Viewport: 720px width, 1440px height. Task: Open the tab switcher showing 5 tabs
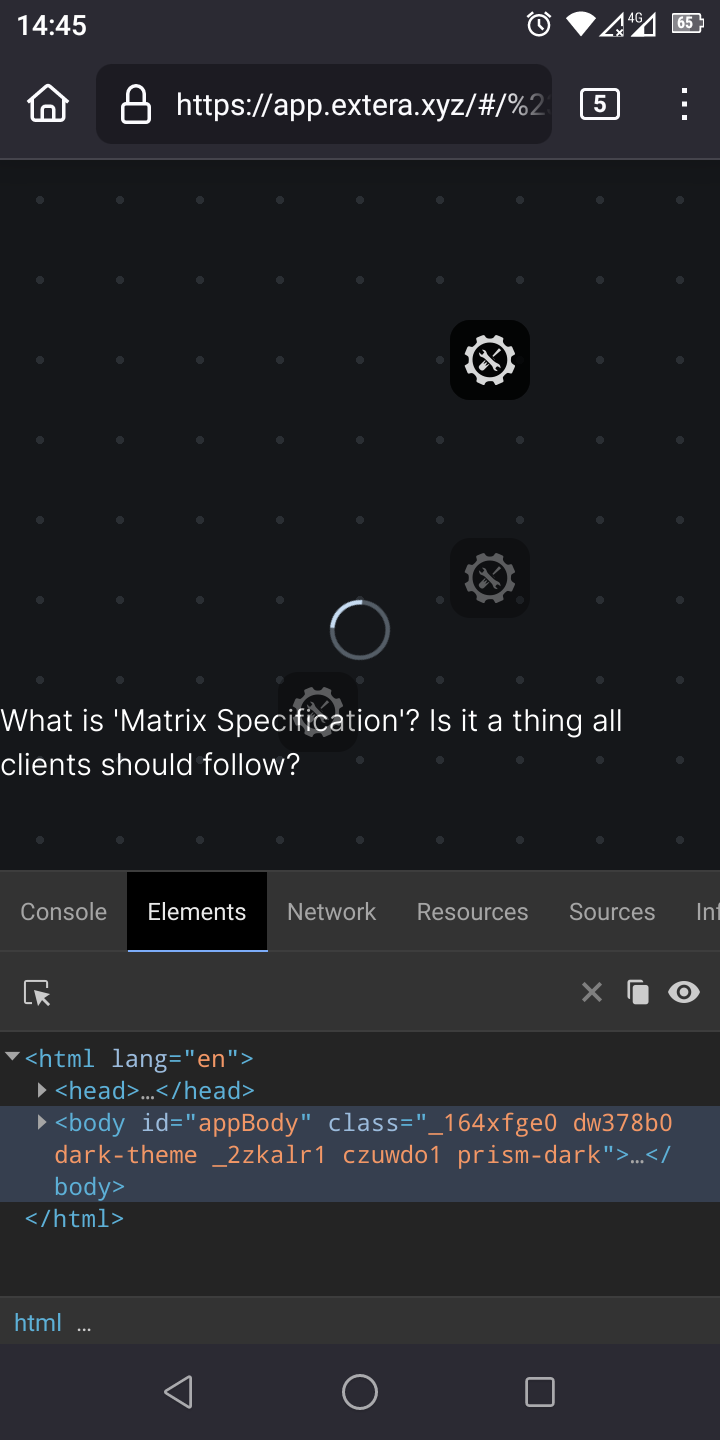tap(599, 104)
